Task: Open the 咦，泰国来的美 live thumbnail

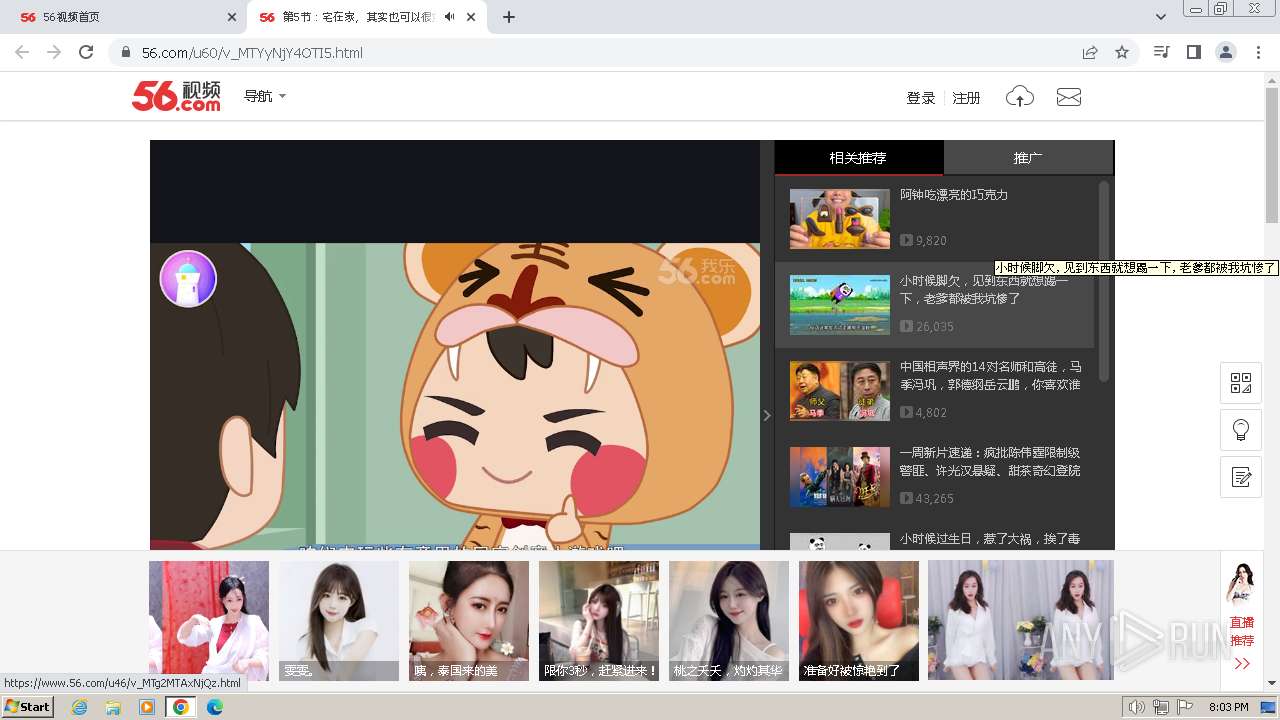Action: [x=469, y=621]
